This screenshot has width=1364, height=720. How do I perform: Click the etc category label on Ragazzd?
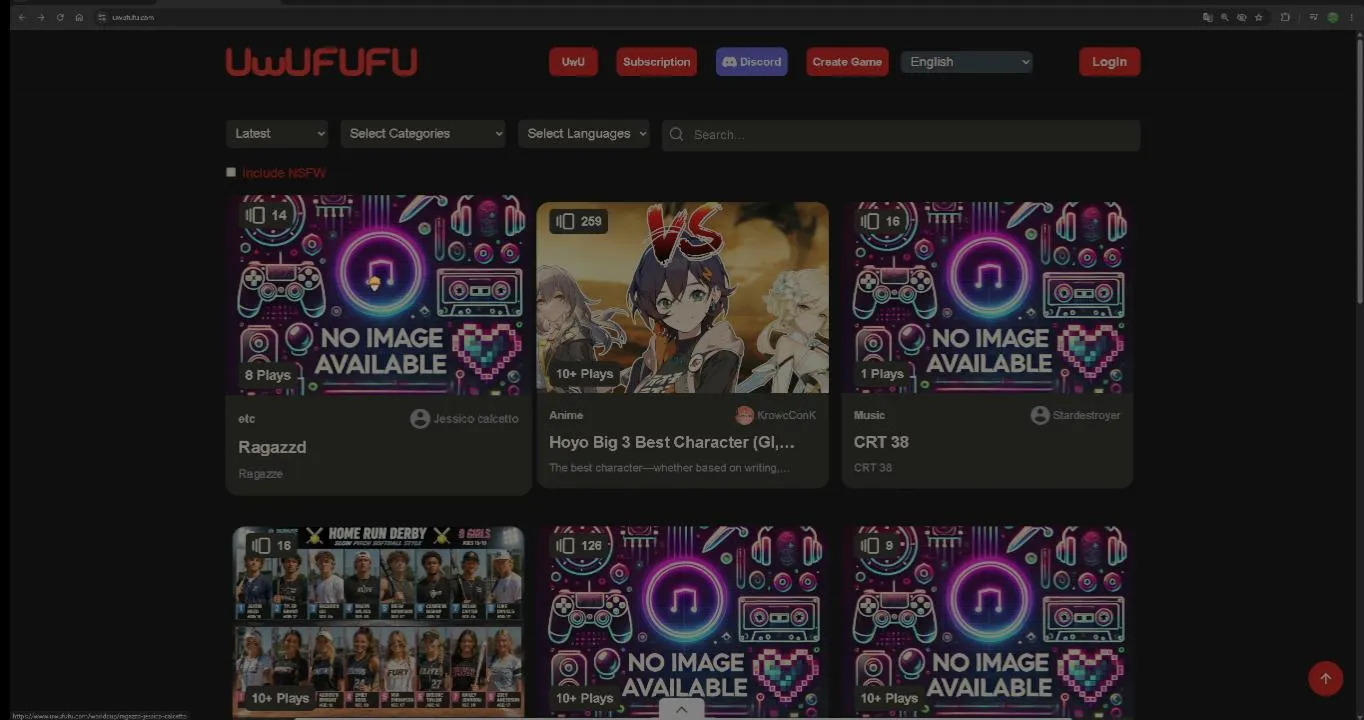246,419
